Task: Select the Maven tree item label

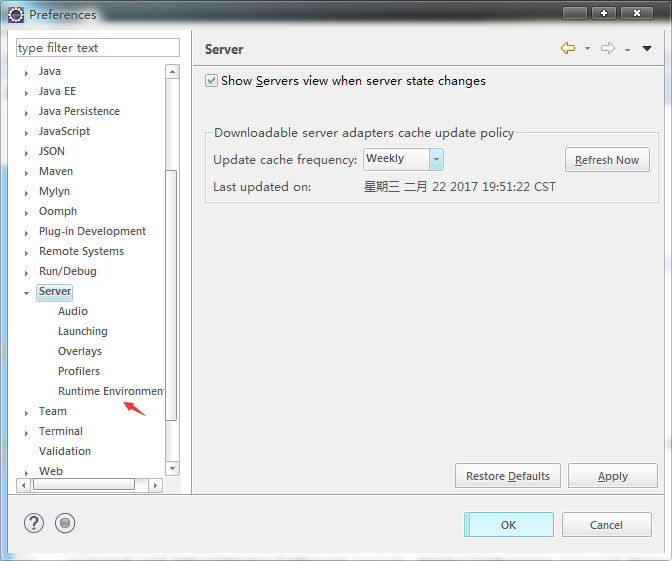Action: coord(56,171)
